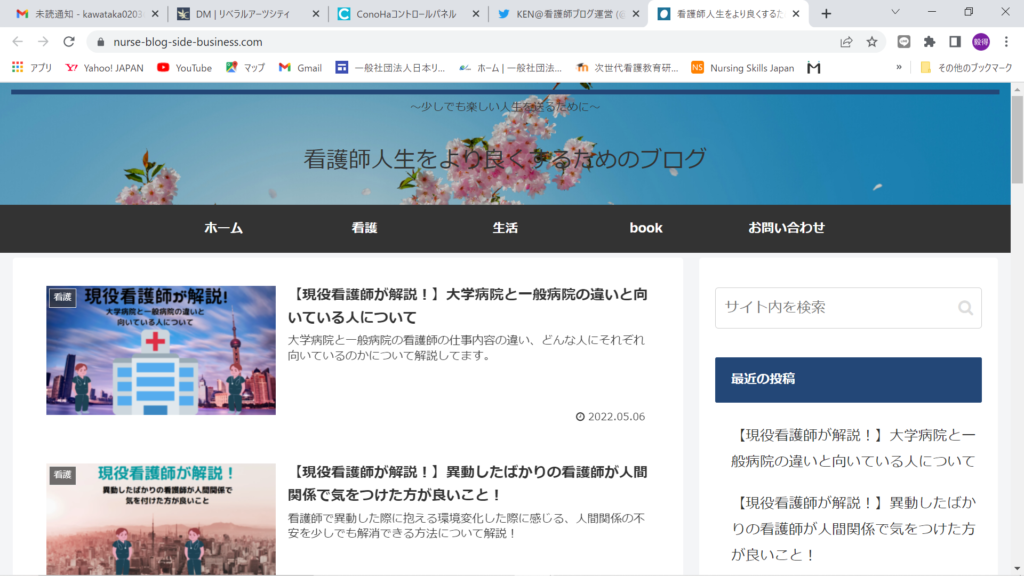
Task: Close the ConoHaコントロールパネル tab
Action: coord(475,14)
